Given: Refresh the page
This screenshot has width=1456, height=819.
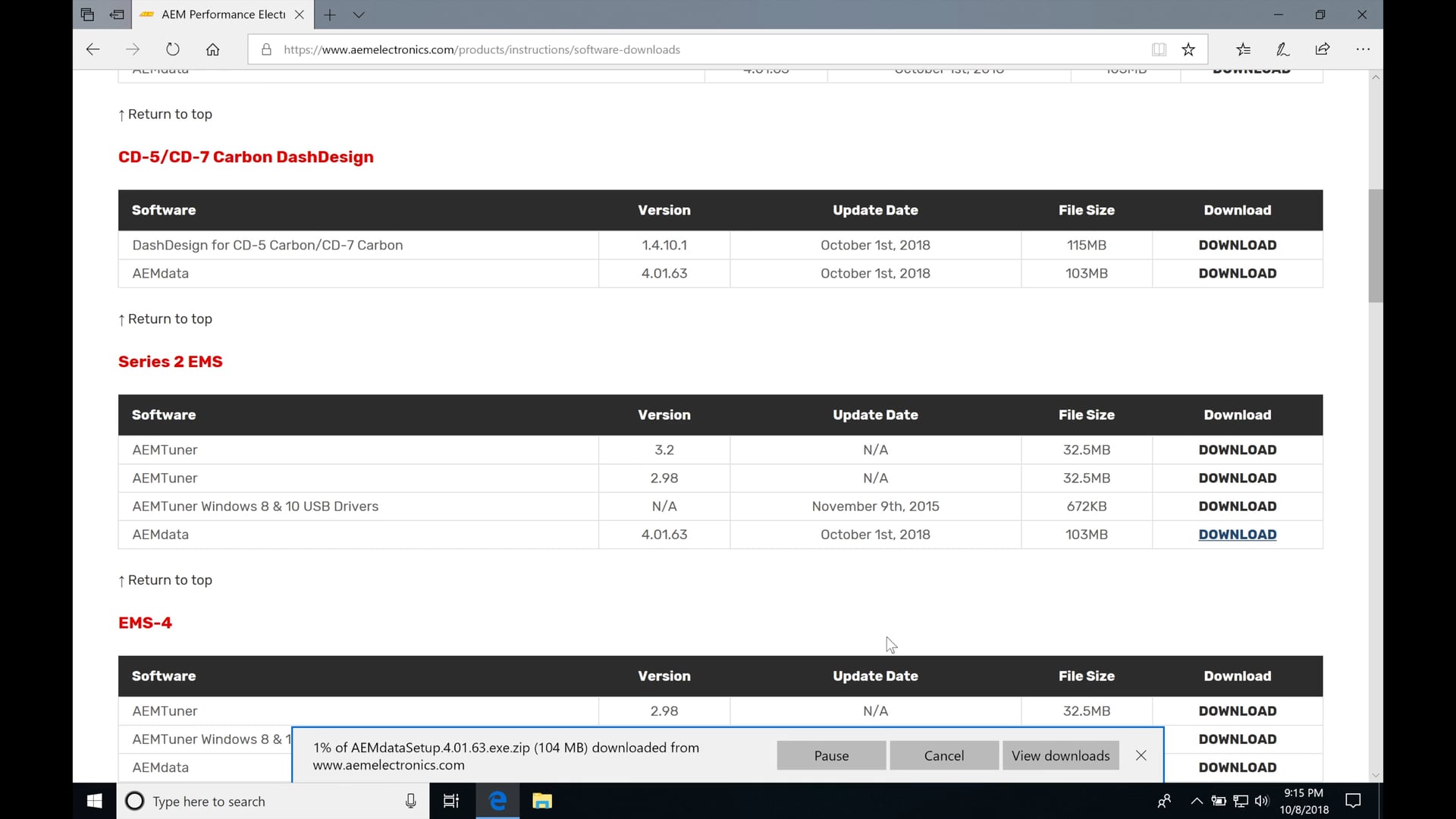Looking at the screenshot, I should click(x=173, y=49).
